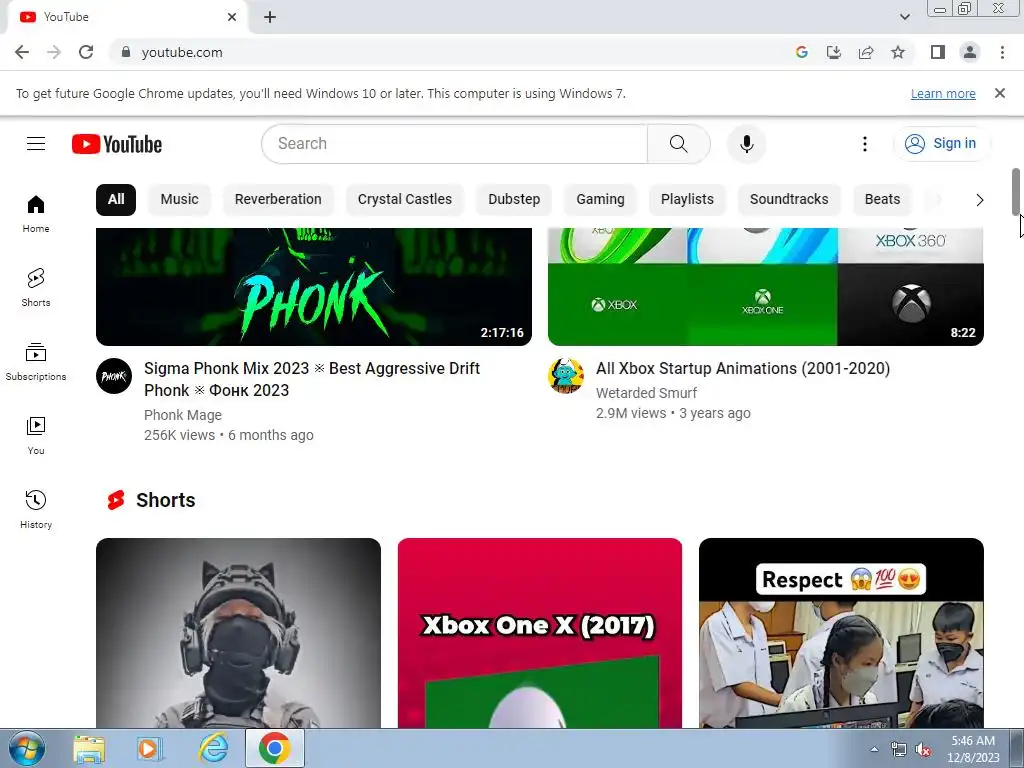The image size is (1024, 768).
Task: Open History in sidebar
Action: pos(36,509)
